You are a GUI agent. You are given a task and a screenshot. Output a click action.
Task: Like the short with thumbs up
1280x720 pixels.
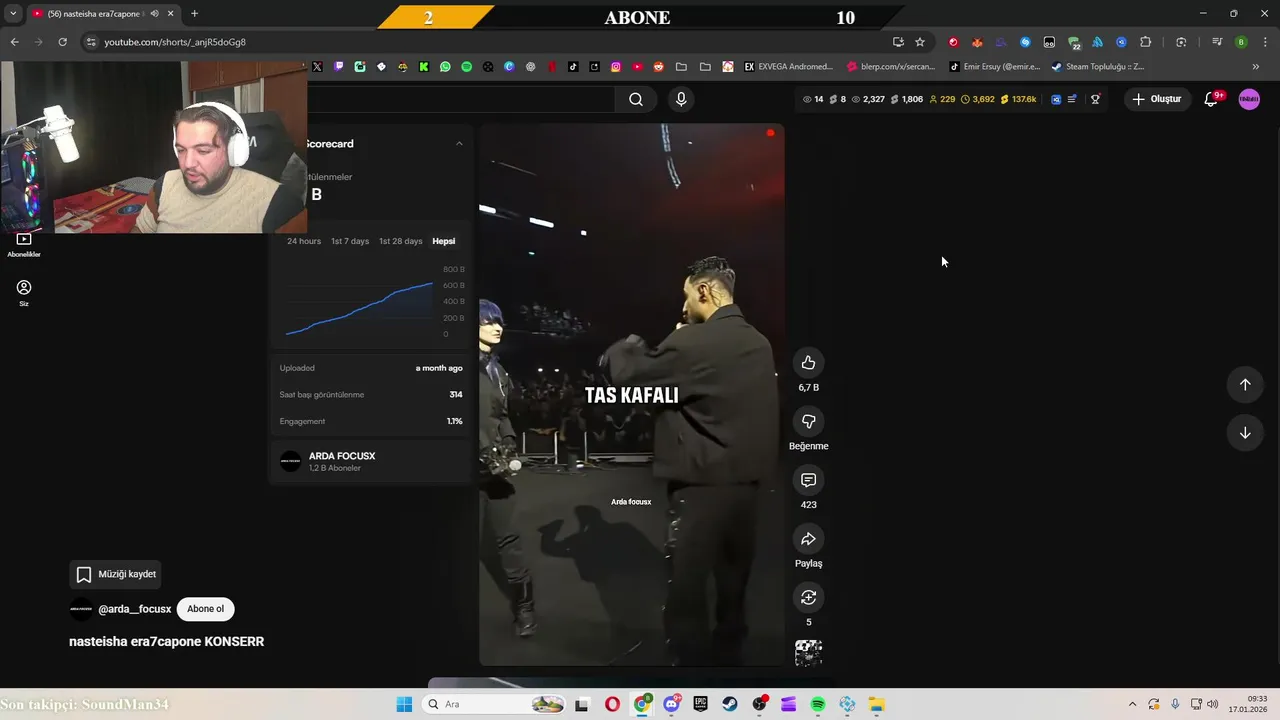pyautogui.click(x=808, y=363)
